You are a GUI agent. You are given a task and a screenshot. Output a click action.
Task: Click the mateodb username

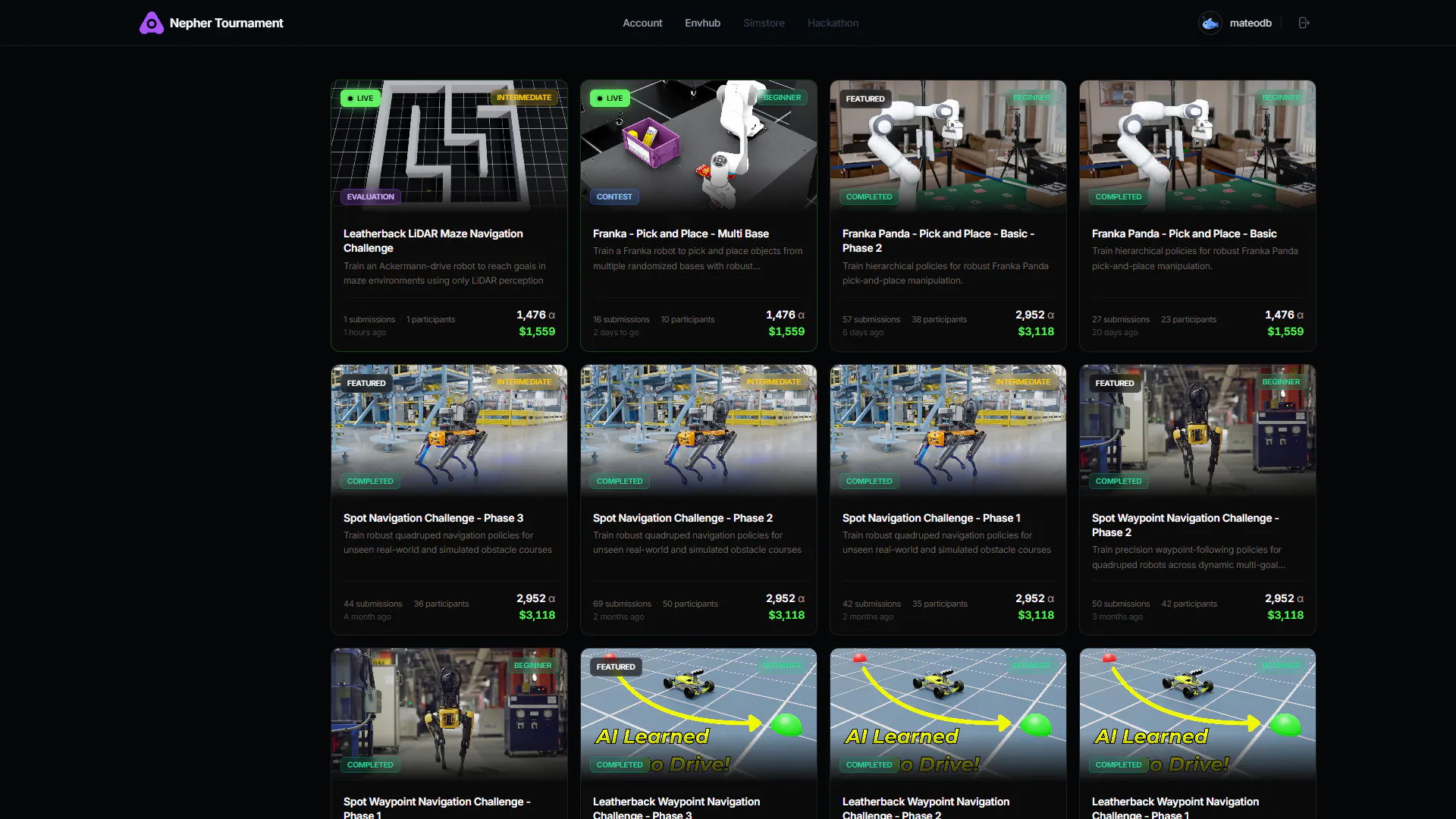click(x=1250, y=23)
